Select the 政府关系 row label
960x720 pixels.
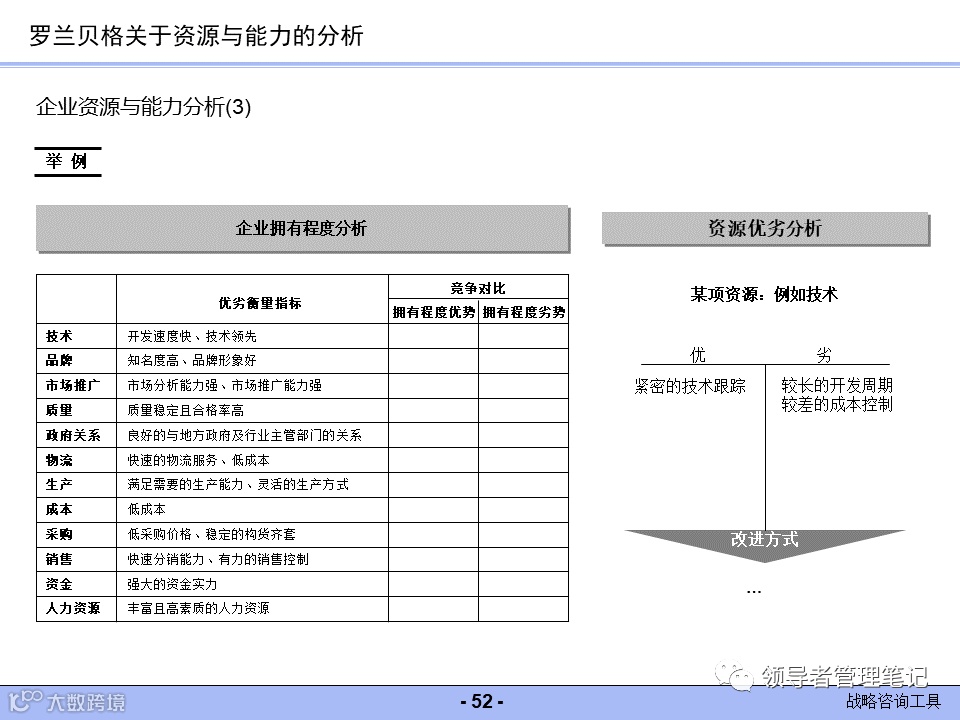[73, 435]
